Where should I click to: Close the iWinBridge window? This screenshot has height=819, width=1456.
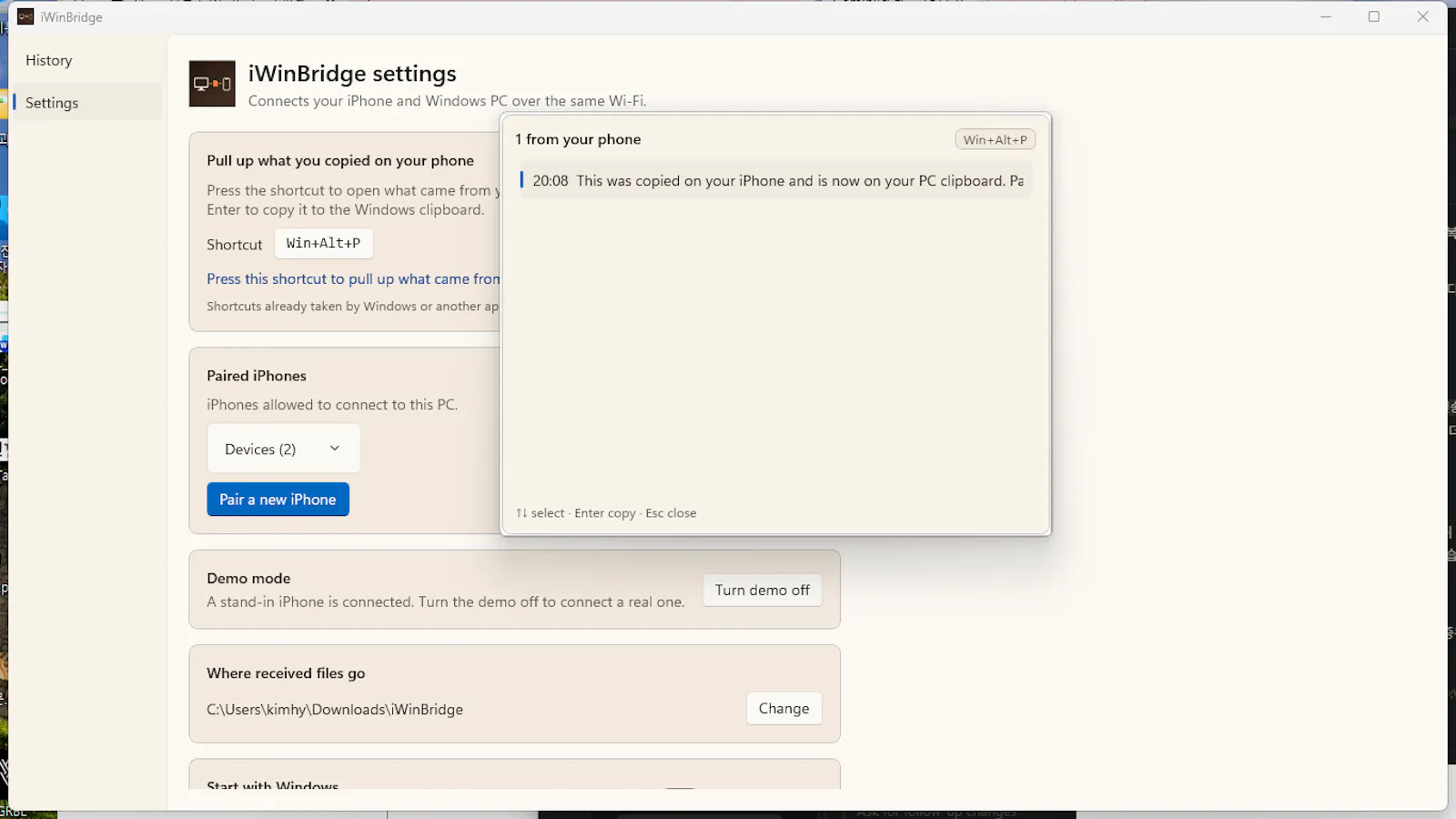(1423, 16)
